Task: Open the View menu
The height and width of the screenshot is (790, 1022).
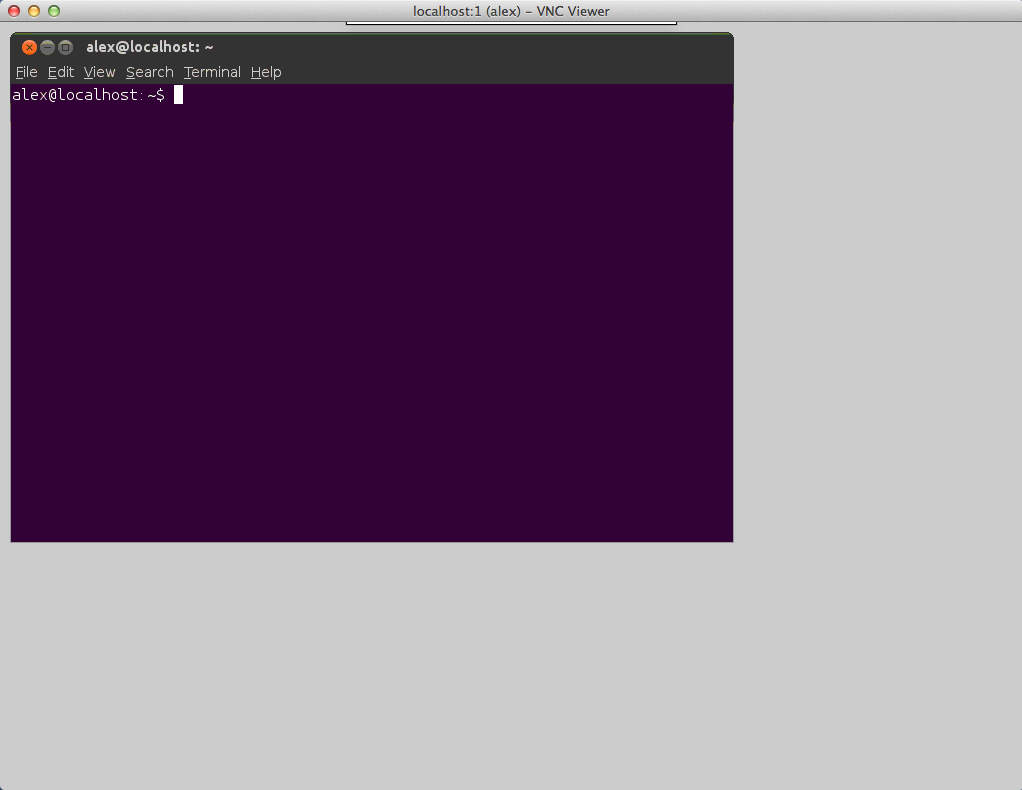Action: (99, 72)
